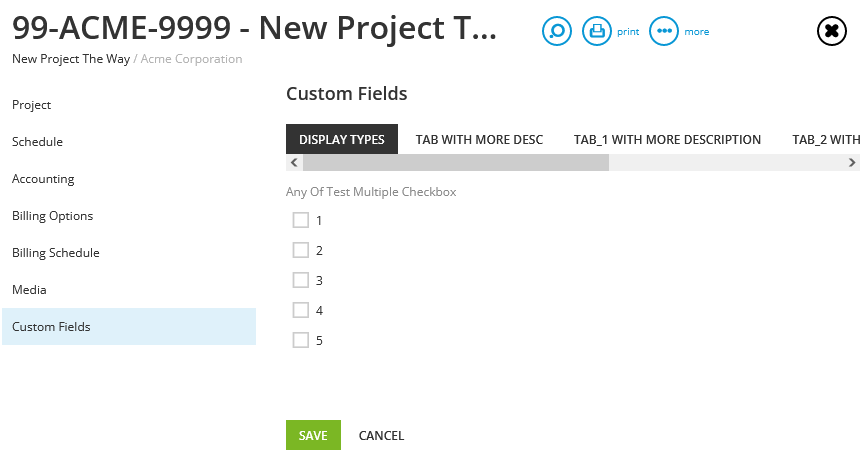Tick checkbox option 3
This screenshot has width=865, height=470.
coord(301,280)
